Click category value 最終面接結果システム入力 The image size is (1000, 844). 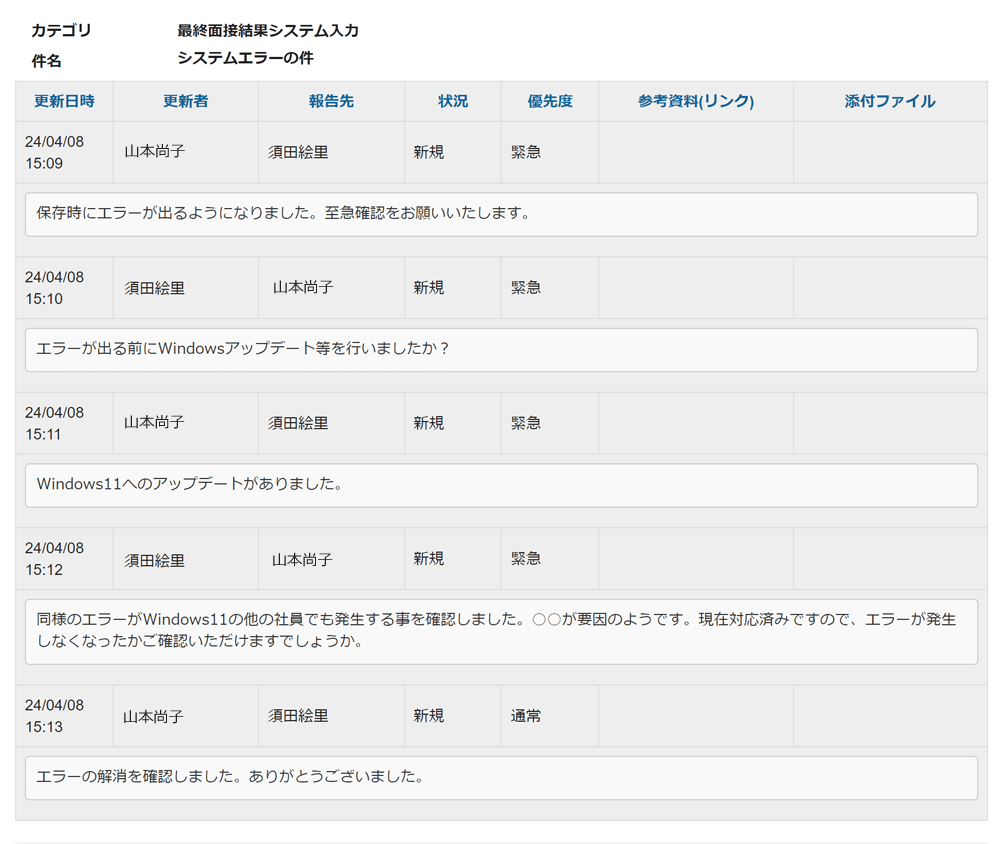point(268,31)
